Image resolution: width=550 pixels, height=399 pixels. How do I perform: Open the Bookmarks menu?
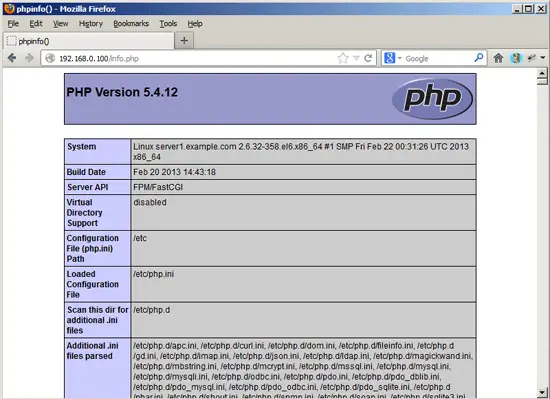point(131,23)
